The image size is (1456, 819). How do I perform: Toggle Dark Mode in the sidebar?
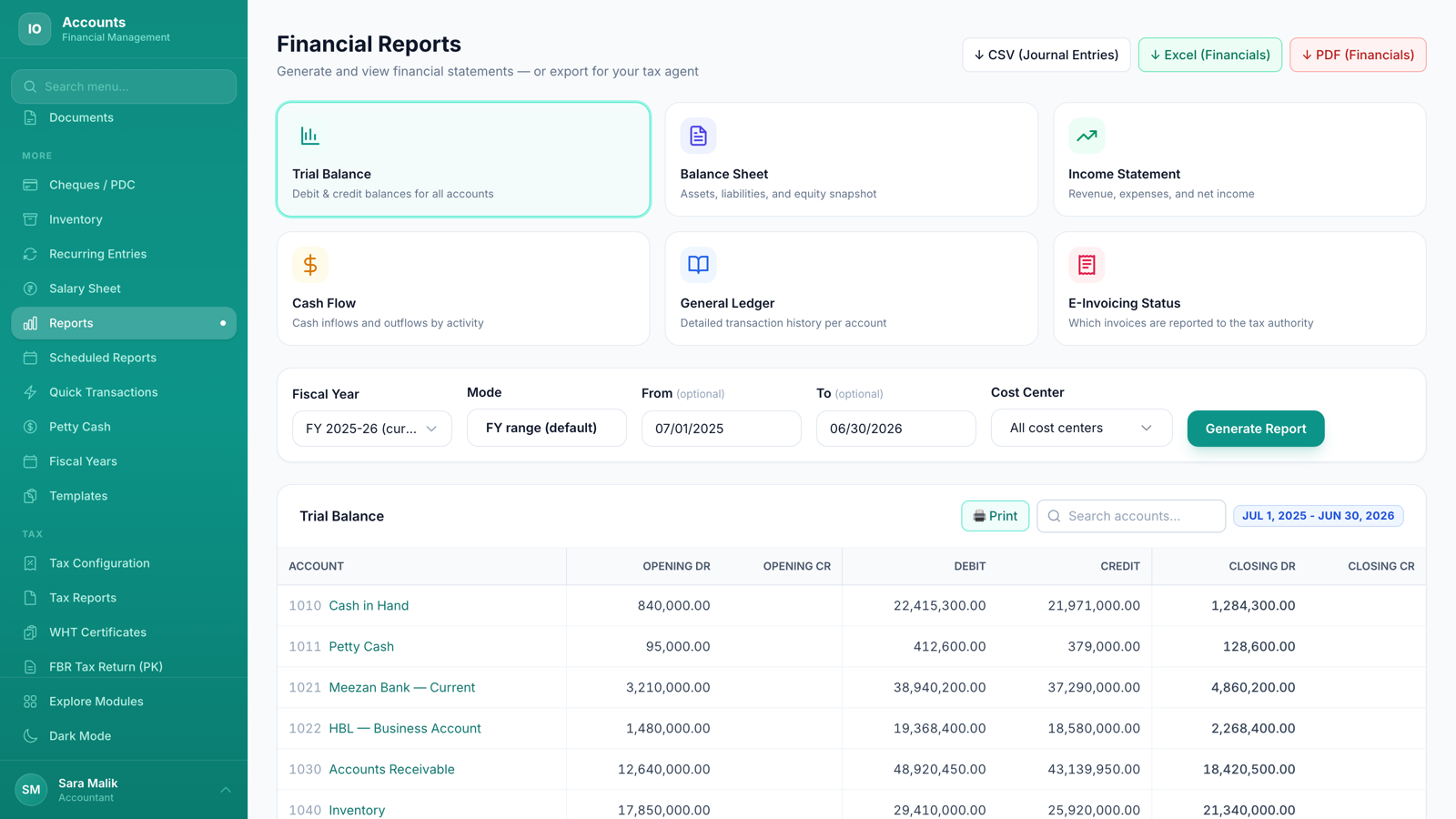coord(124,736)
